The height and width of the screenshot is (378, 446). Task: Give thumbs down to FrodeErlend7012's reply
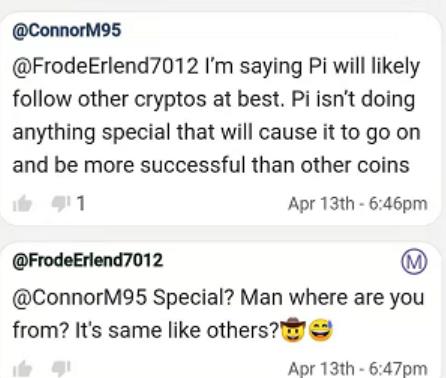61,369
